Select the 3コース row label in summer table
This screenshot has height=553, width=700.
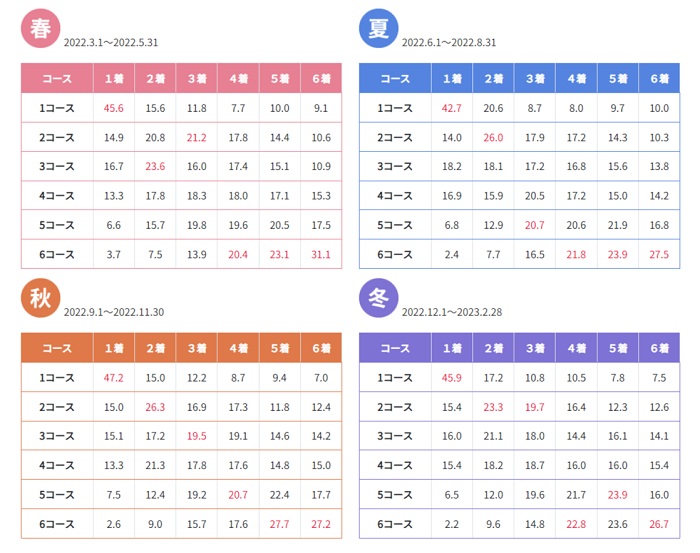394,167
